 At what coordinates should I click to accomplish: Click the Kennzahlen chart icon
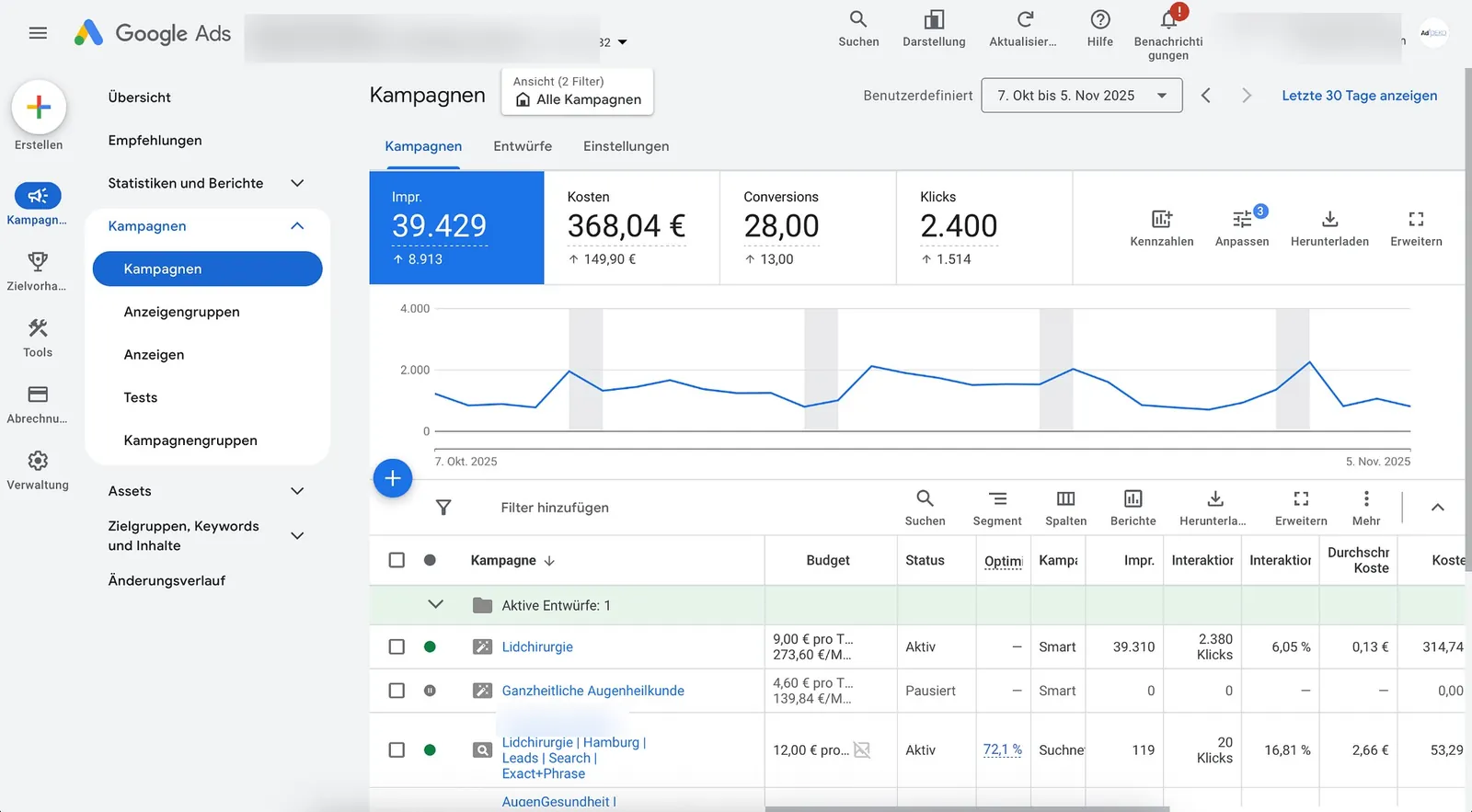(1162, 219)
